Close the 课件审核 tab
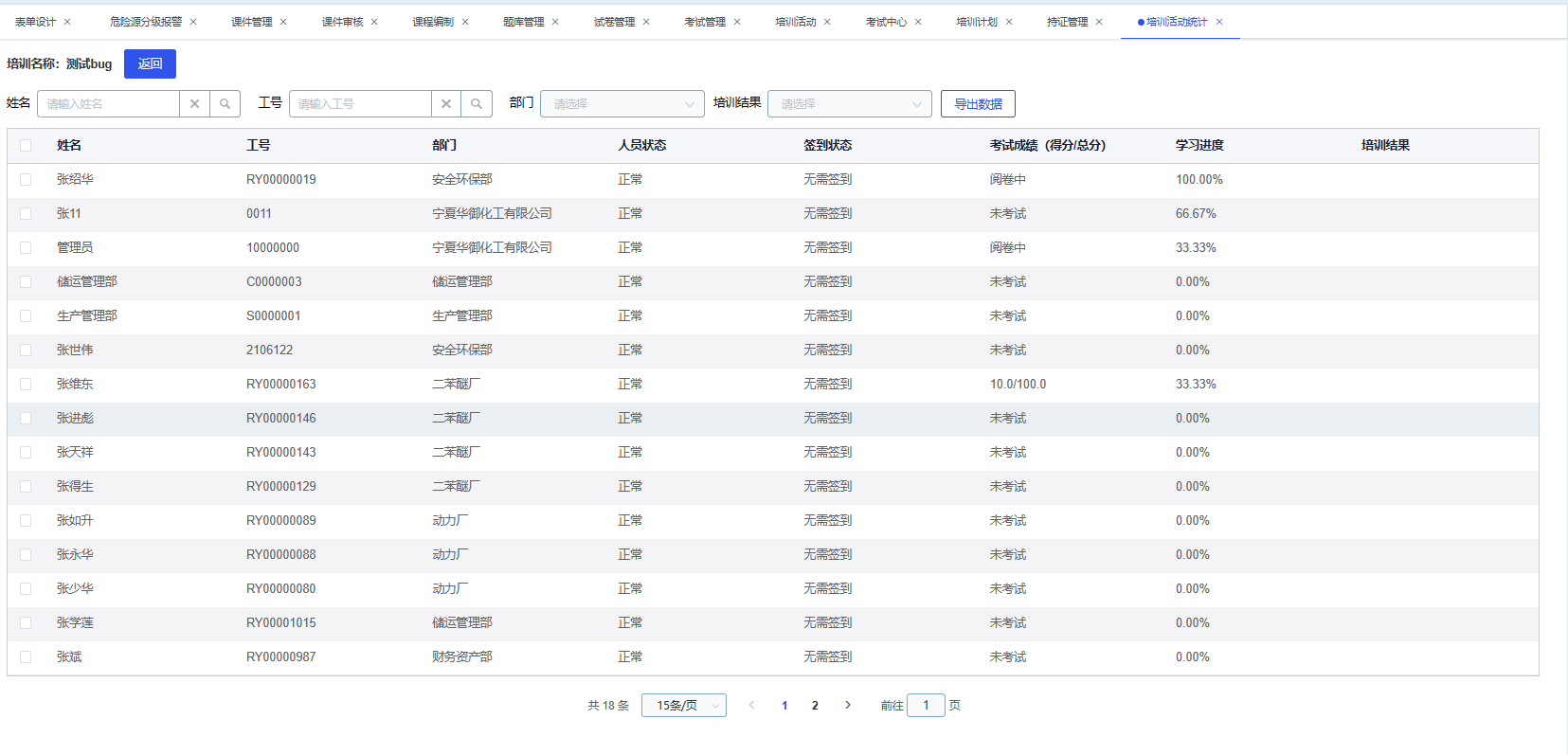The width and height of the screenshot is (1568, 755). coord(374,22)
